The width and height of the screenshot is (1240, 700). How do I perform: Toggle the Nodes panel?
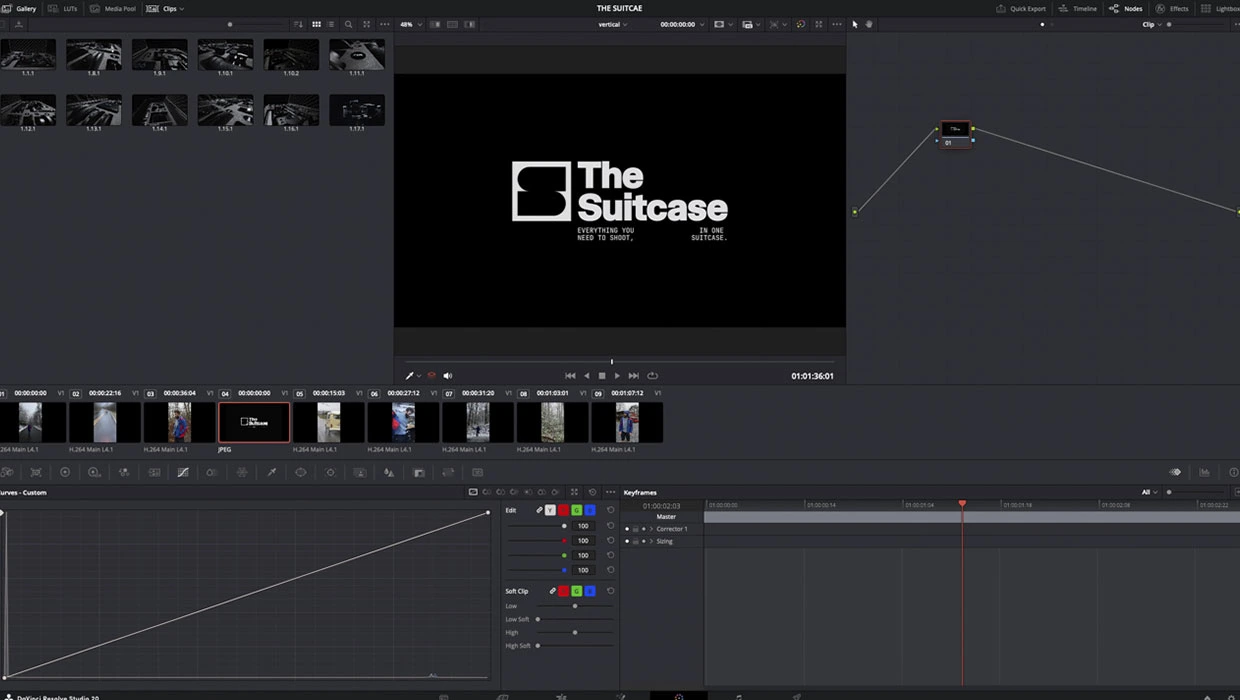point(1126,8)
